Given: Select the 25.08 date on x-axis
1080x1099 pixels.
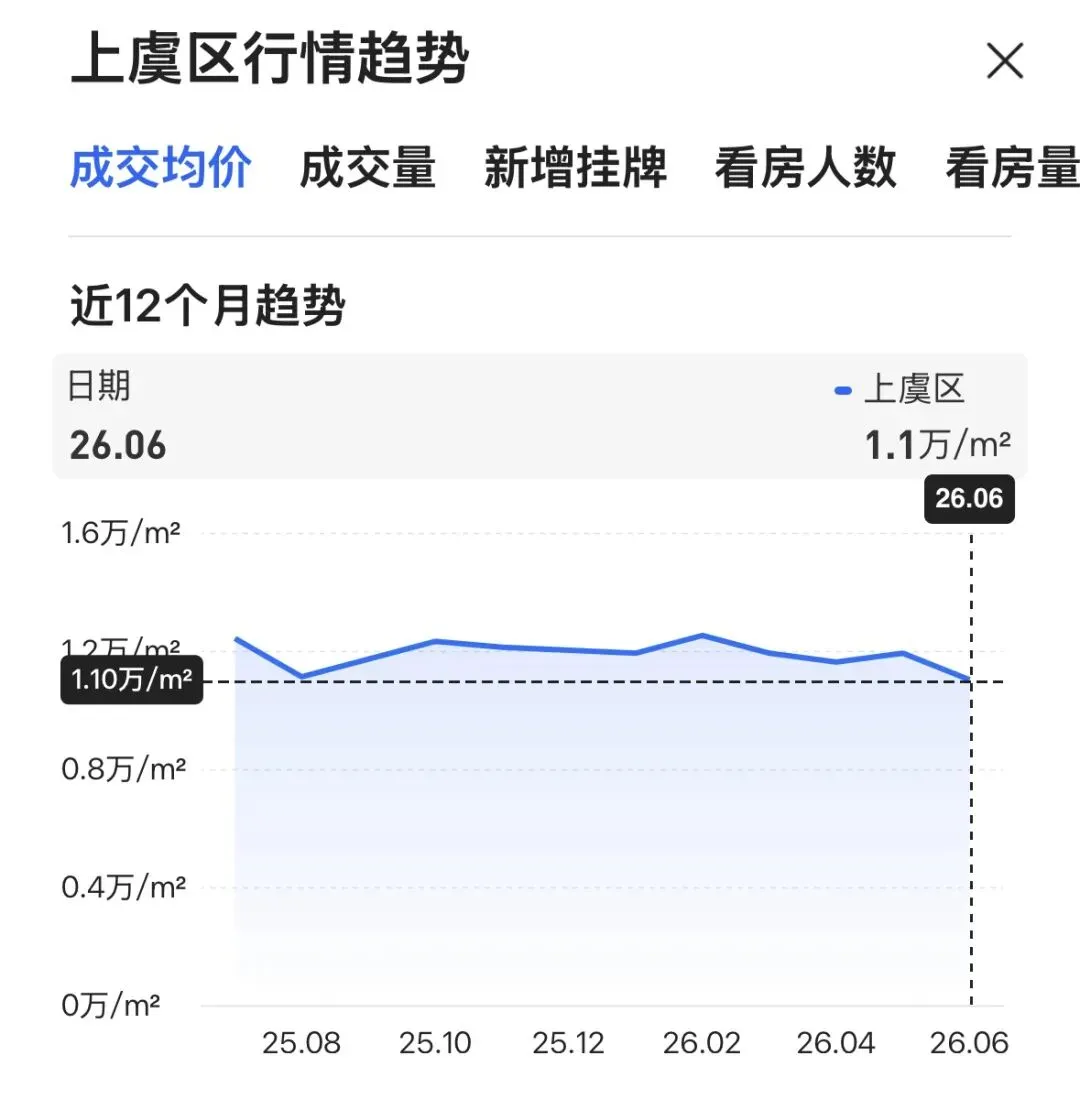Looking at the screenshot, I should pyautogui.click(x=301, y=1043).
